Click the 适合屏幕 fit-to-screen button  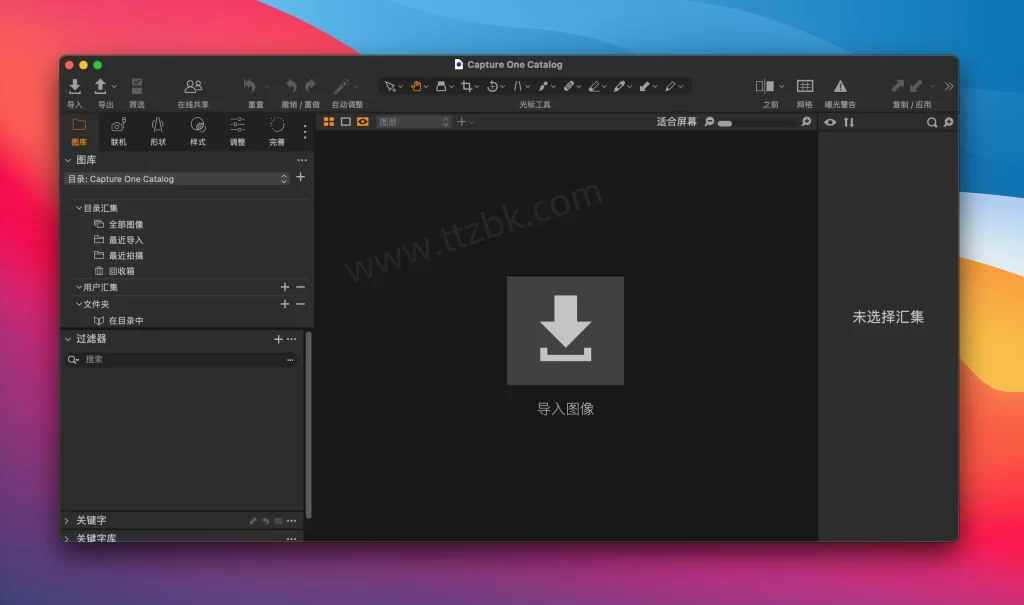click(676, 122)
